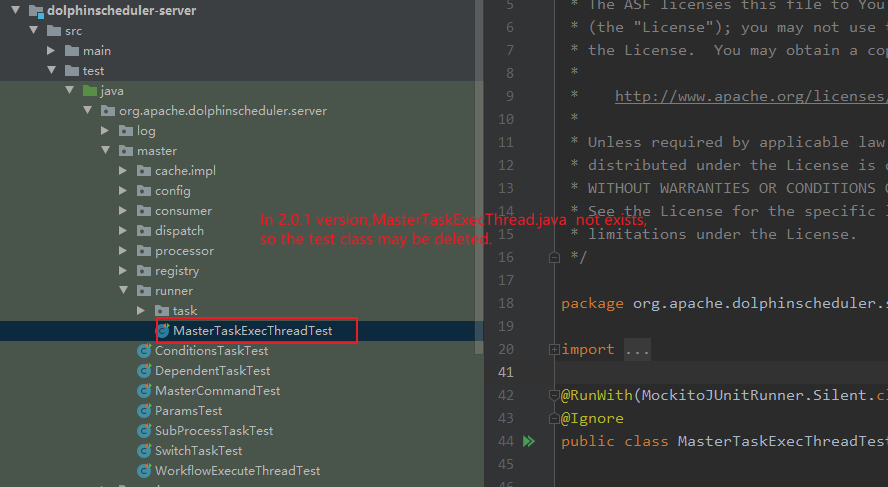Click the config package icon
This screenshot has width=888, height=487.
tap(144, 191)
